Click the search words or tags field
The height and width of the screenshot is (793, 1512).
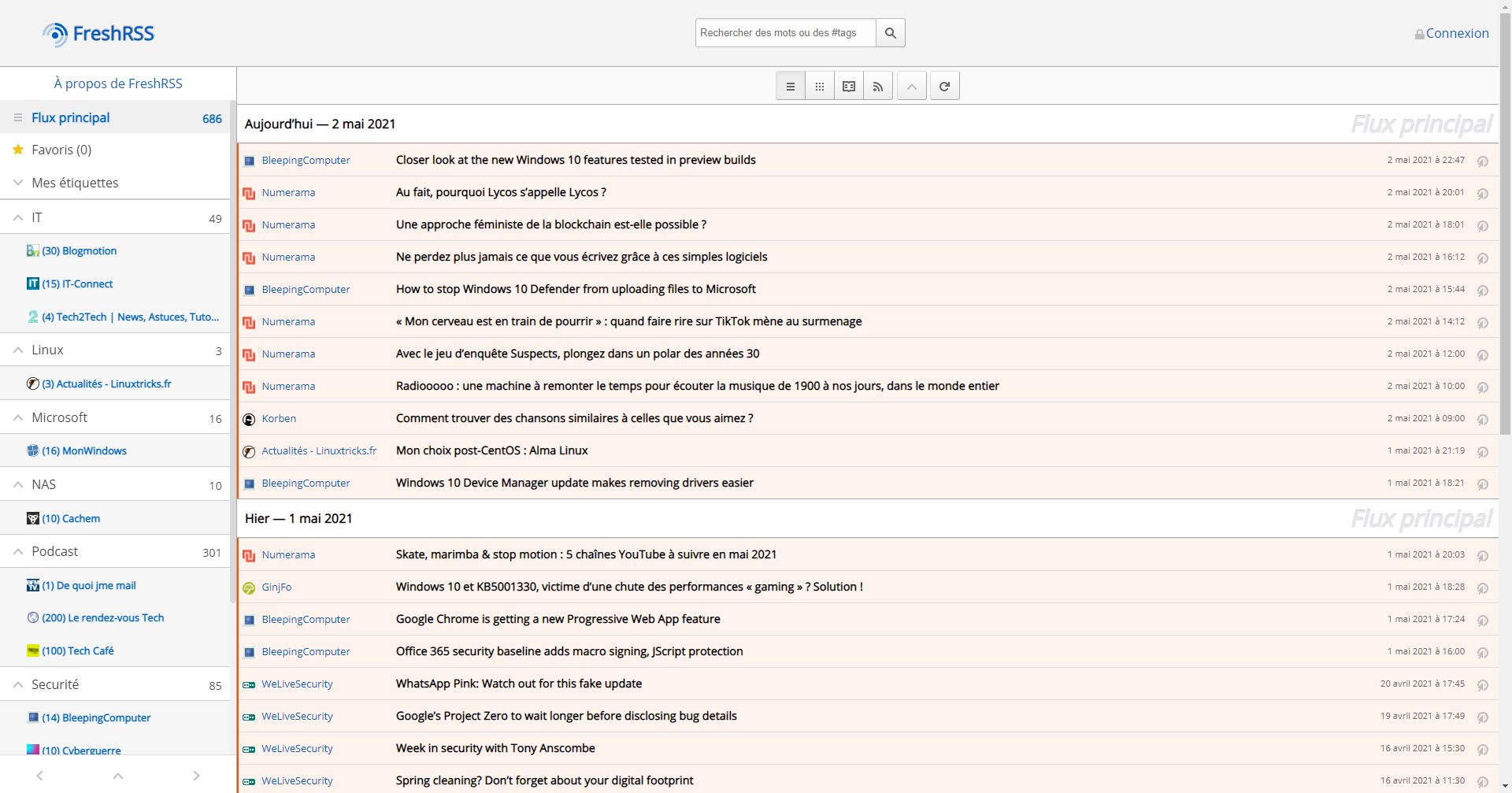point(786,33)
